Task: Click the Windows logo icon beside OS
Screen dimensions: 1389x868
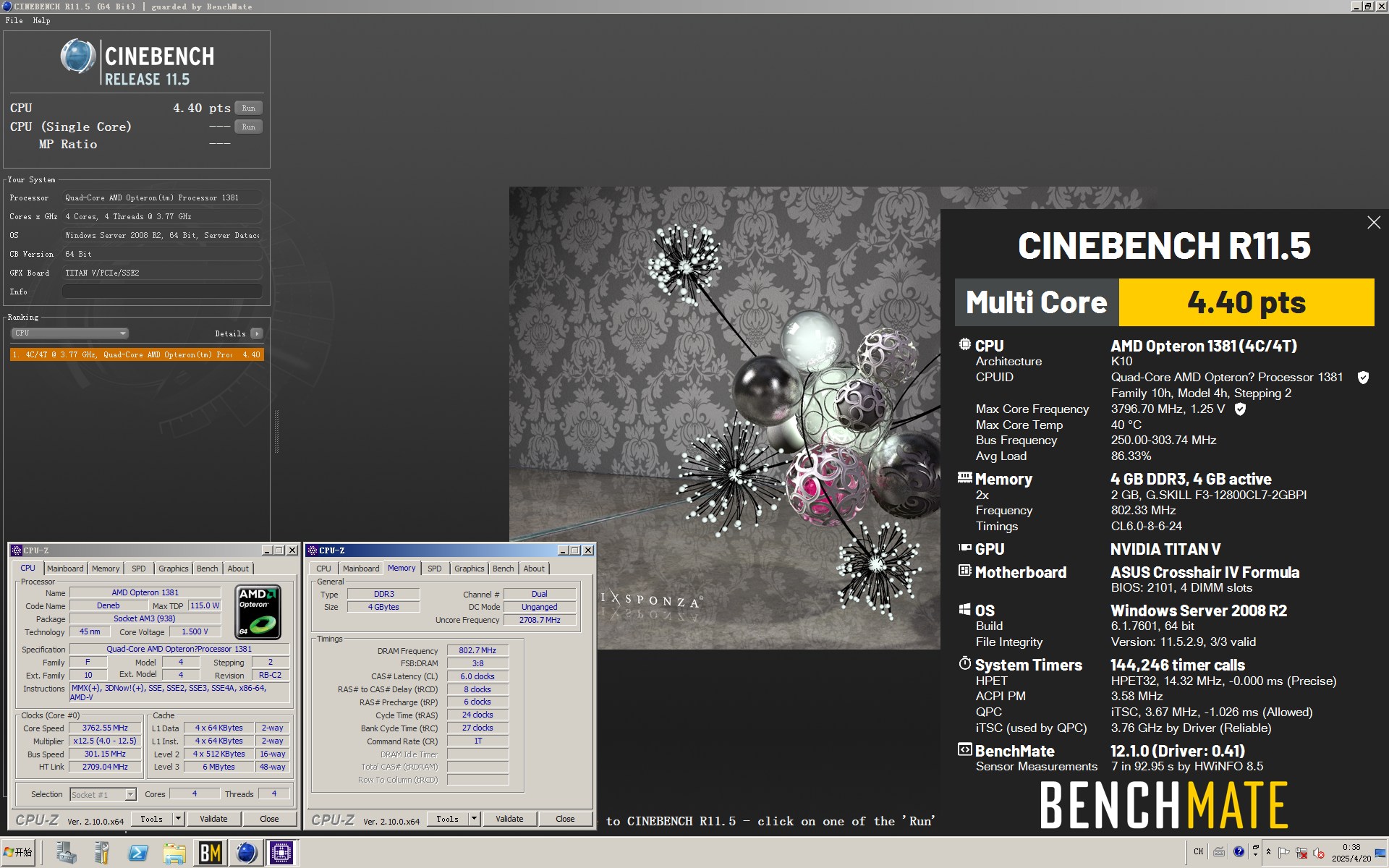Action: coord(964,609)
